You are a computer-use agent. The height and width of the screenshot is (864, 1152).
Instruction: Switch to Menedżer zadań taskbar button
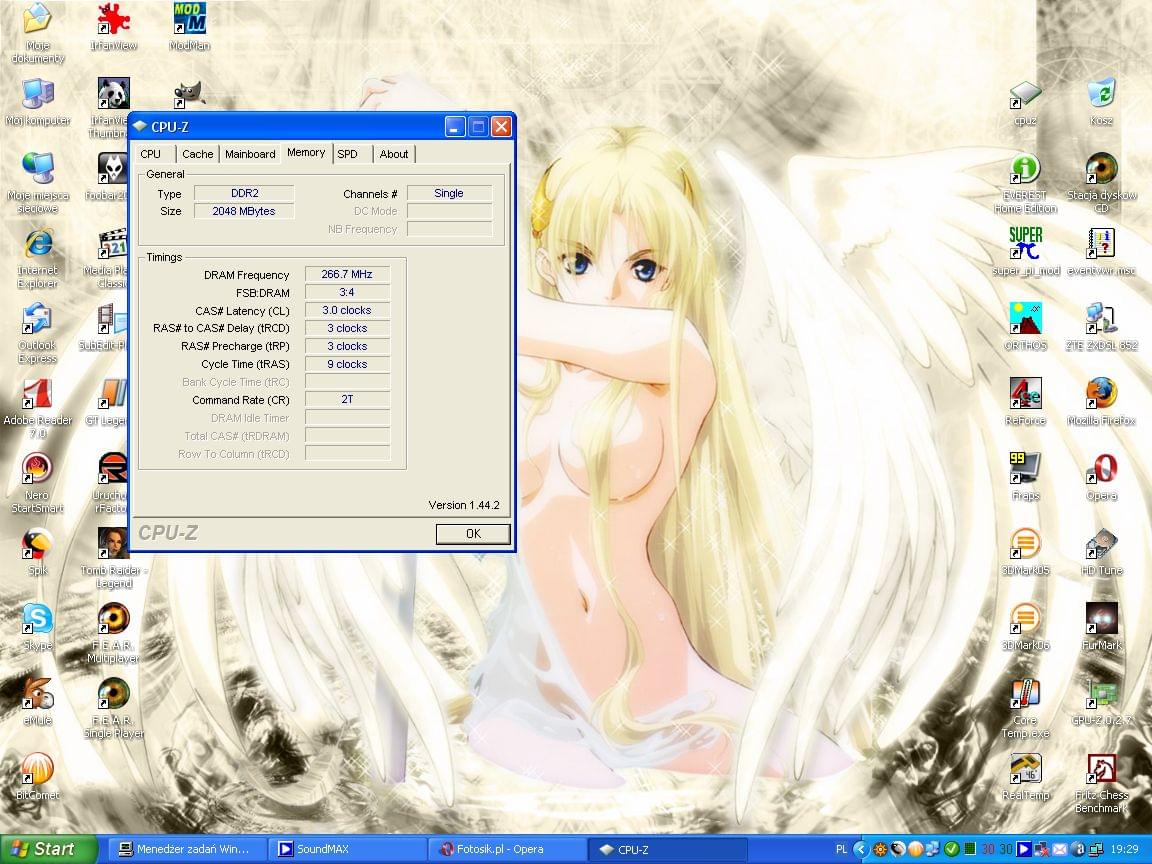(186, 849)
